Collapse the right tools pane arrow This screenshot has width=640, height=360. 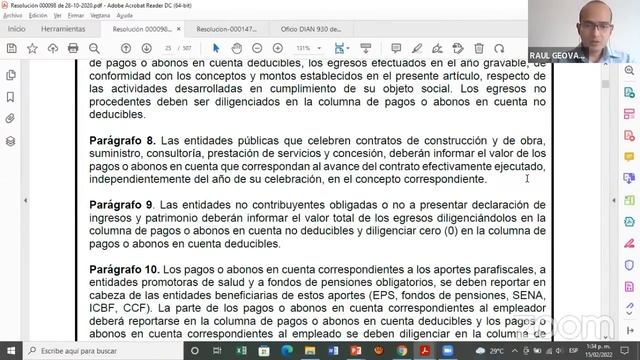[613, 200]
